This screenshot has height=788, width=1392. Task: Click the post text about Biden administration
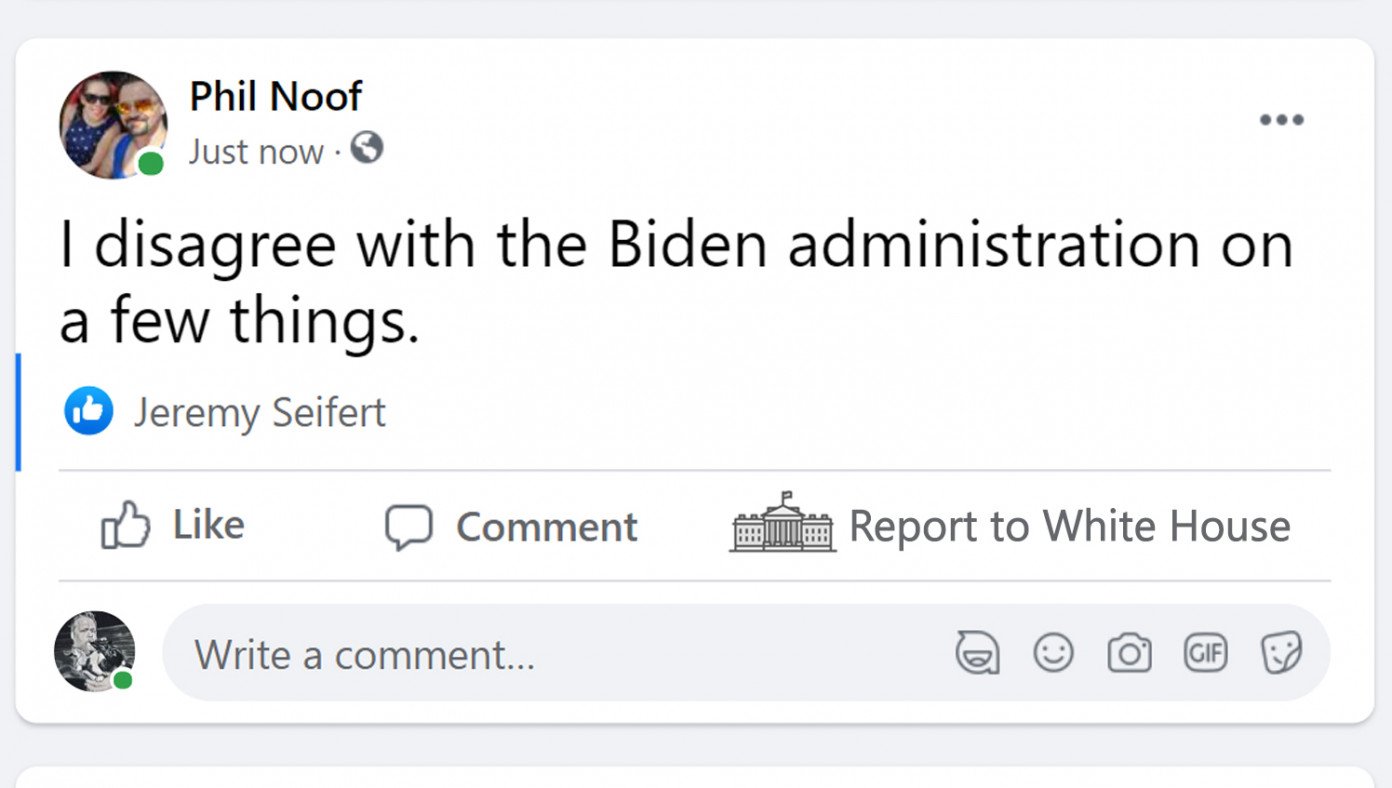676,283
